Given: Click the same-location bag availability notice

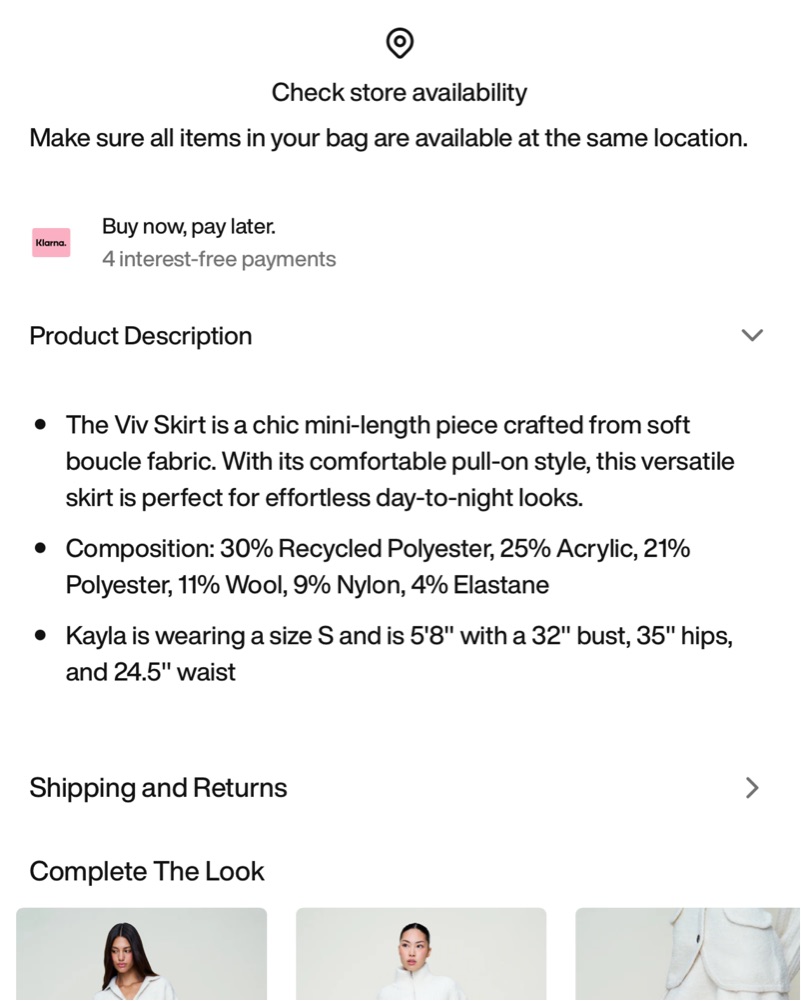Looking at the screenshot, I should (x=389, y=138).
